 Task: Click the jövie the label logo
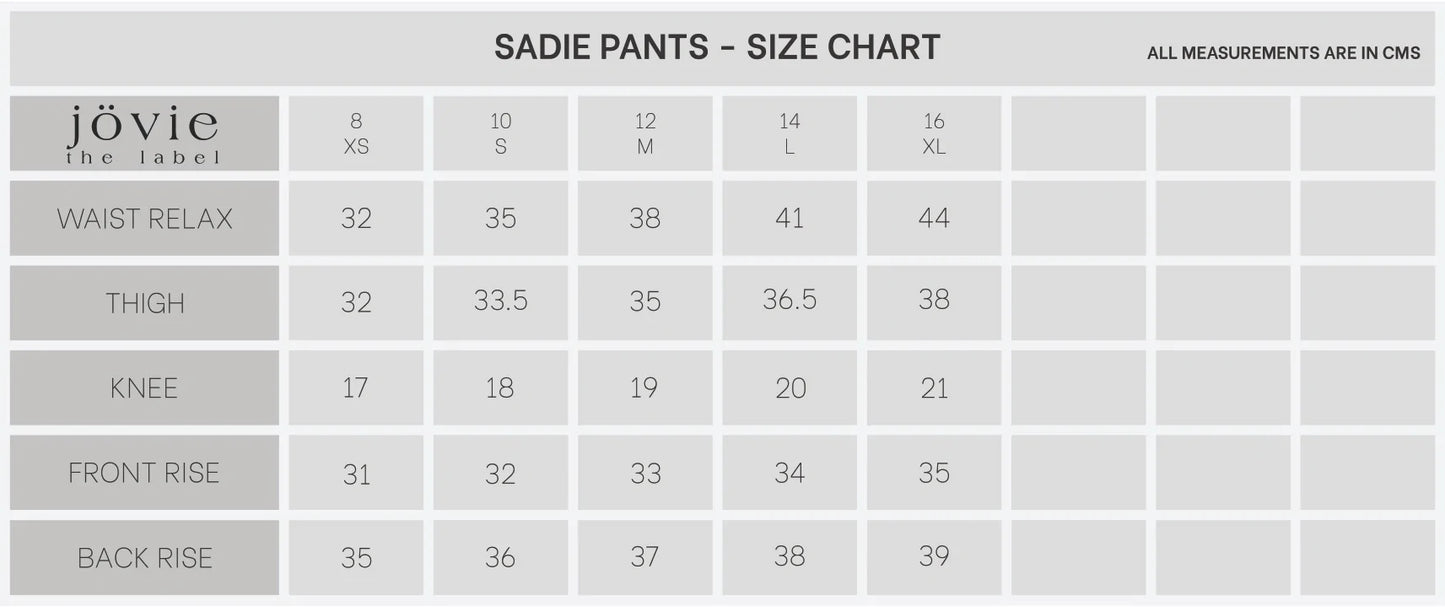pos(144,134)
